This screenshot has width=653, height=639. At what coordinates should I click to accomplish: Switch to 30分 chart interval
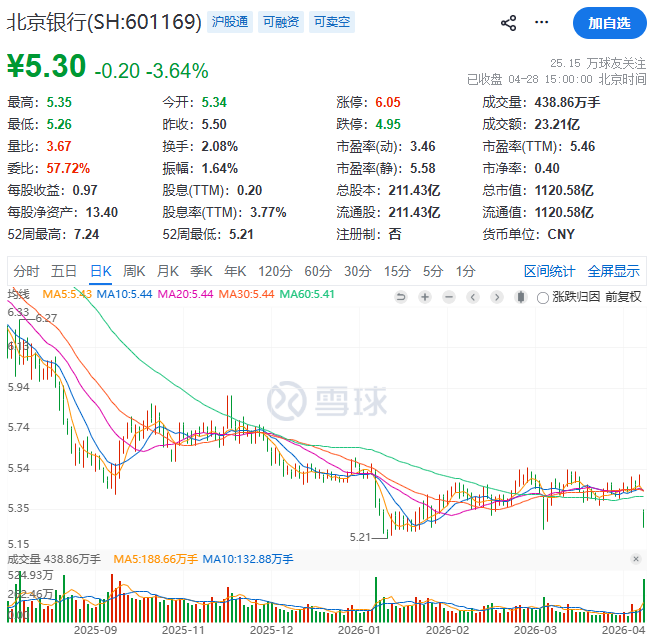[x=358, y=271]
